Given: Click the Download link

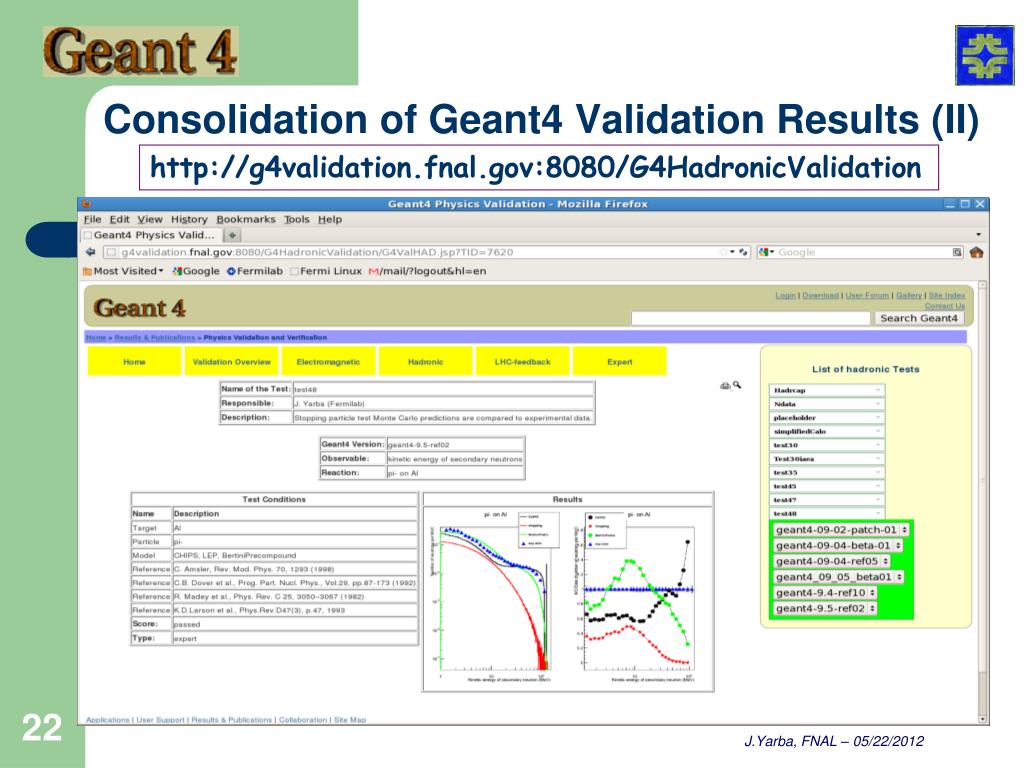Looking at the screenshot, I should (x=820, y=296).
